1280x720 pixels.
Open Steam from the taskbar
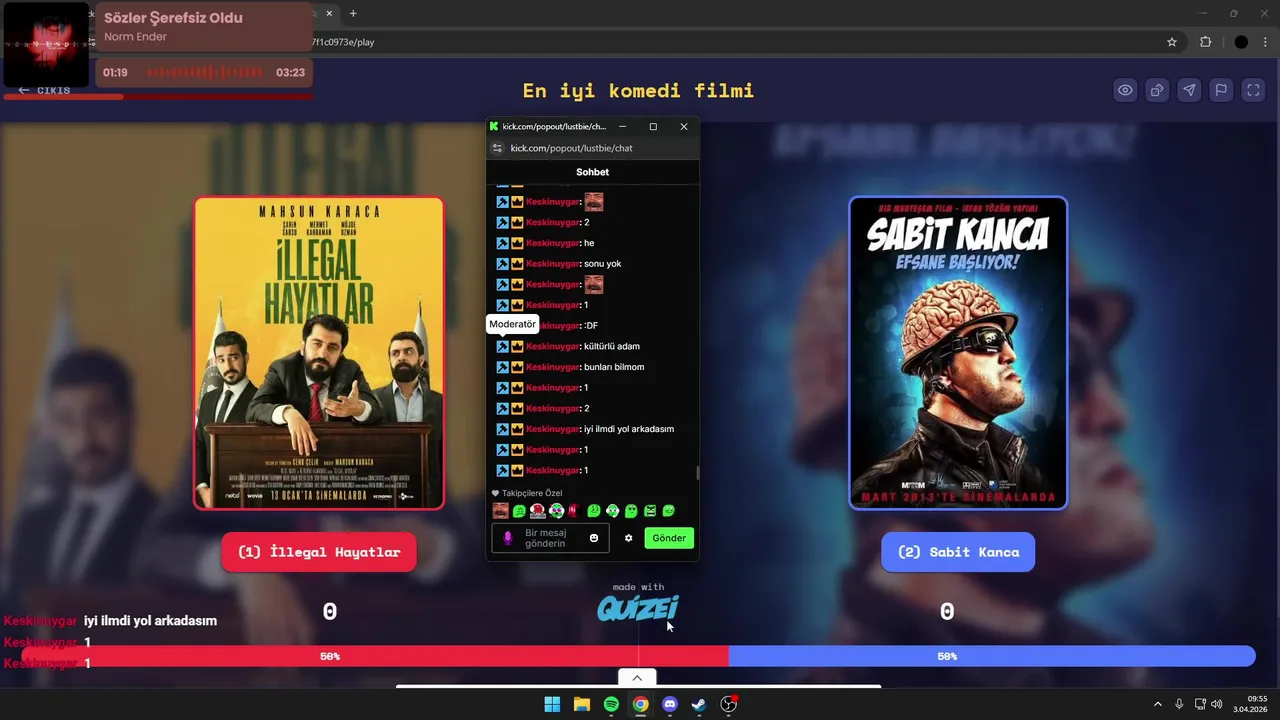tap(699, 704)
